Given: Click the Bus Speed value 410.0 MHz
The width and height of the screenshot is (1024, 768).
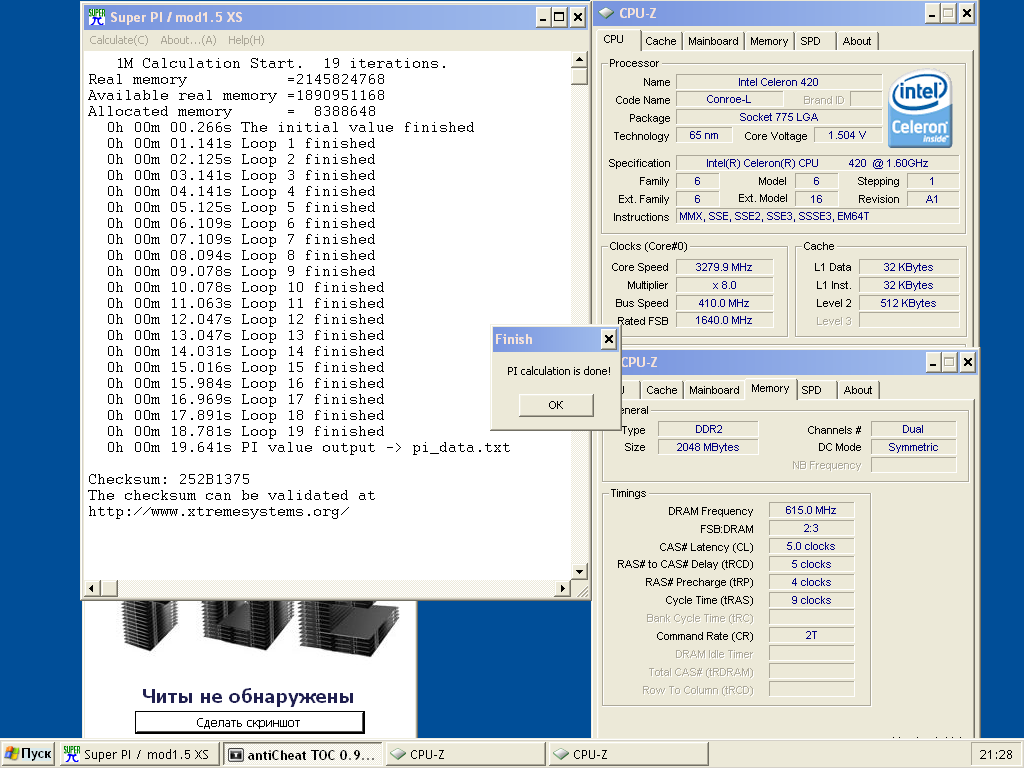Looking at the screenshot, I should [x=724, y=303].
